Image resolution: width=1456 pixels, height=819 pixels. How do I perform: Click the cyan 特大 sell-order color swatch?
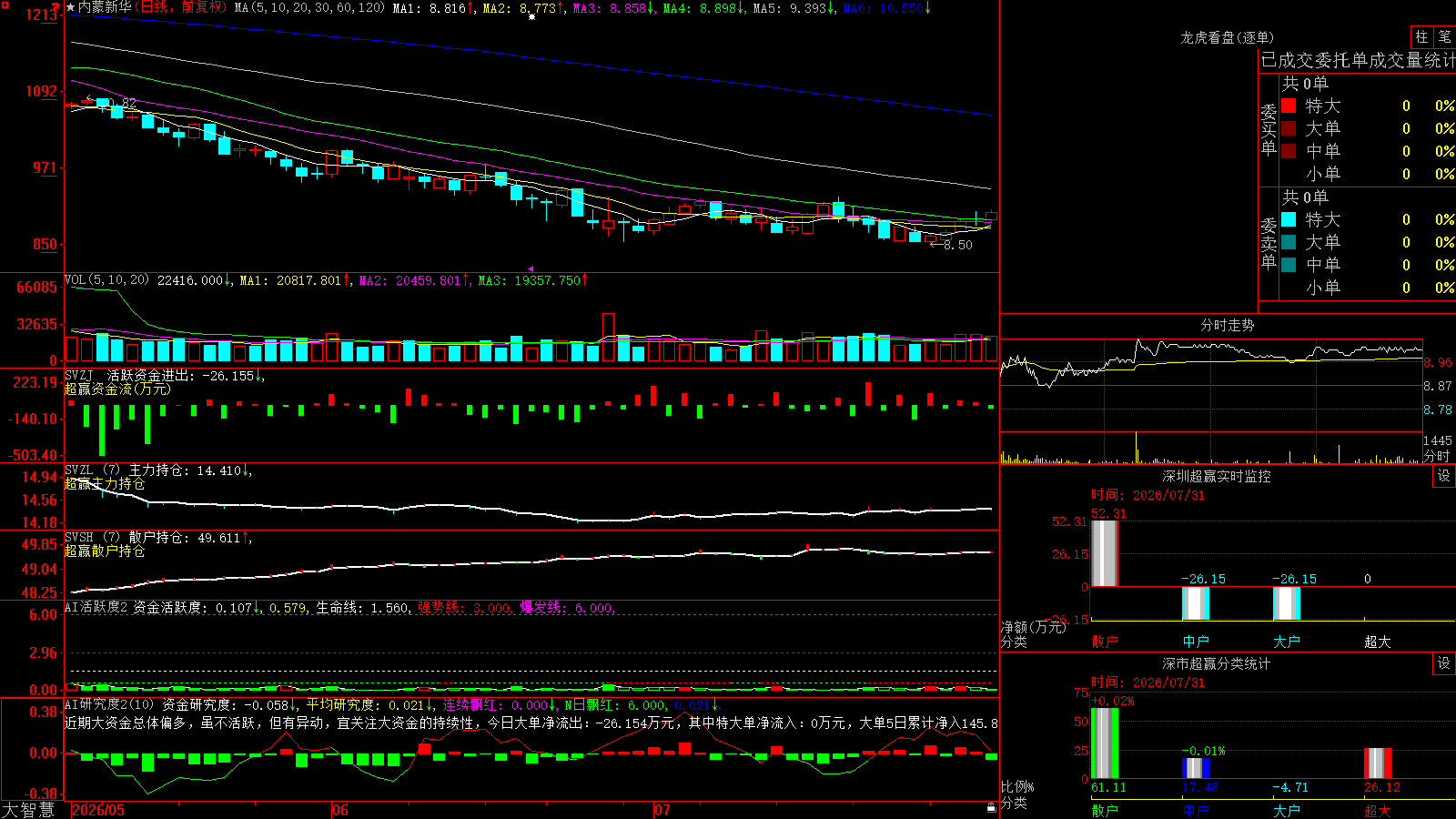point(1289,219)
